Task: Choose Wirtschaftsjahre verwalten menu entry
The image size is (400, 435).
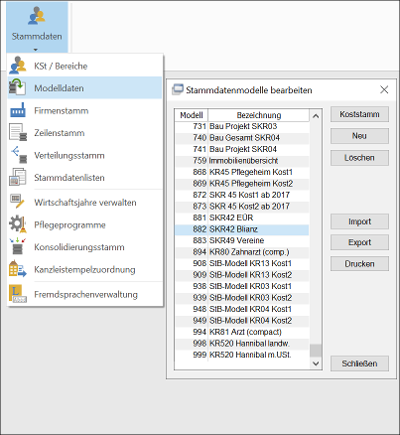Action: (x=85, y=202)
